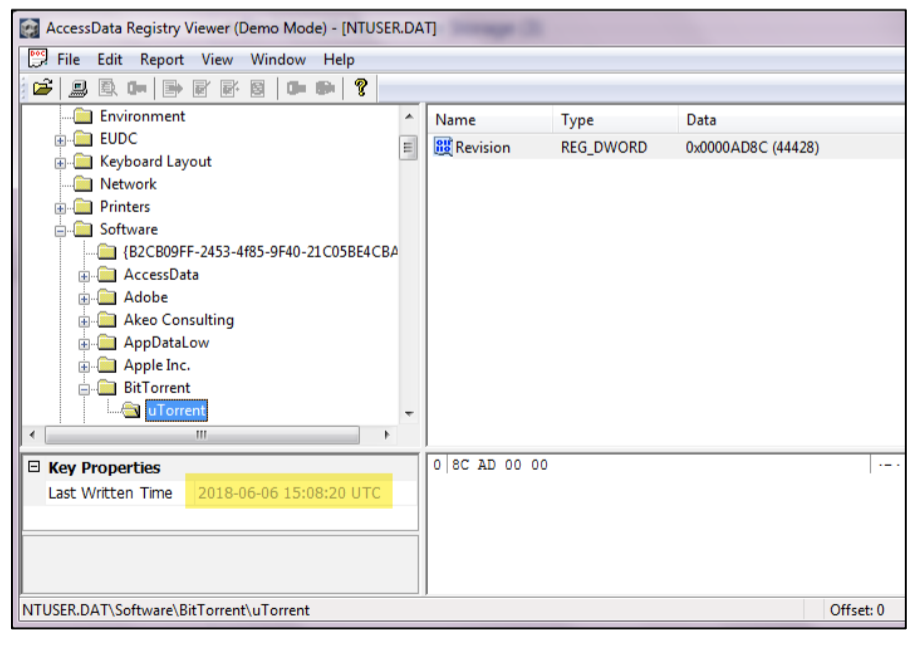The height and width of the screenshot is (646, 920).
Task: Click the tree's vertical scroll up arrow
Action: point(409,117)
